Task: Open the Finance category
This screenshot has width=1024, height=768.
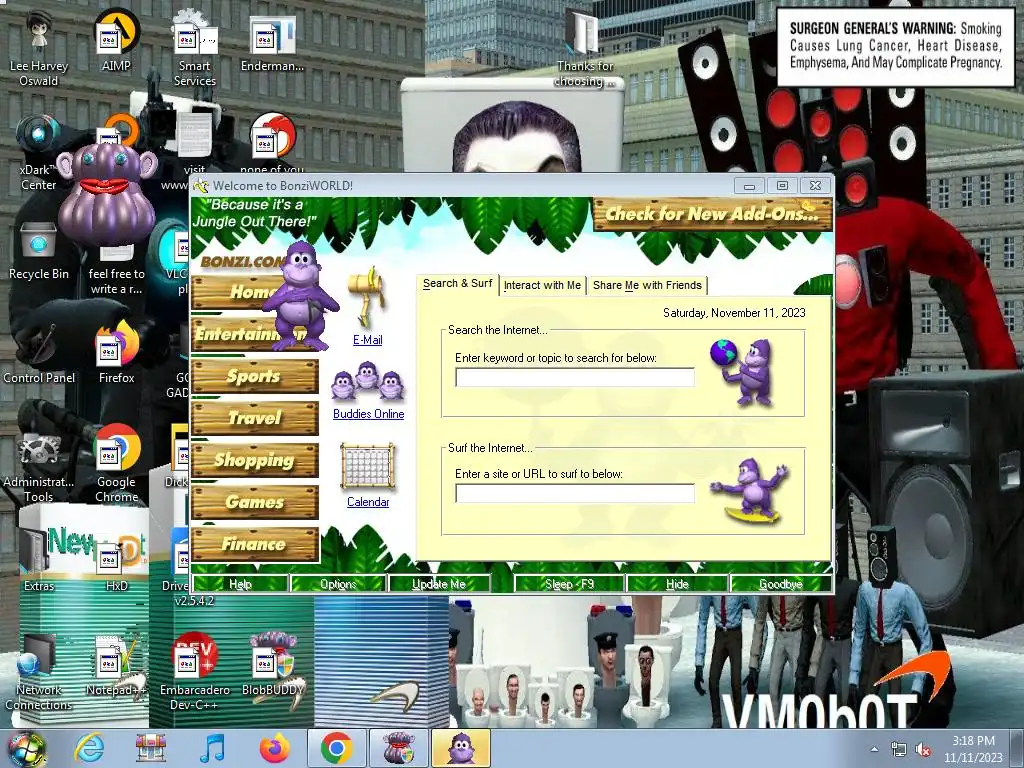Action: tap(255, 543)
